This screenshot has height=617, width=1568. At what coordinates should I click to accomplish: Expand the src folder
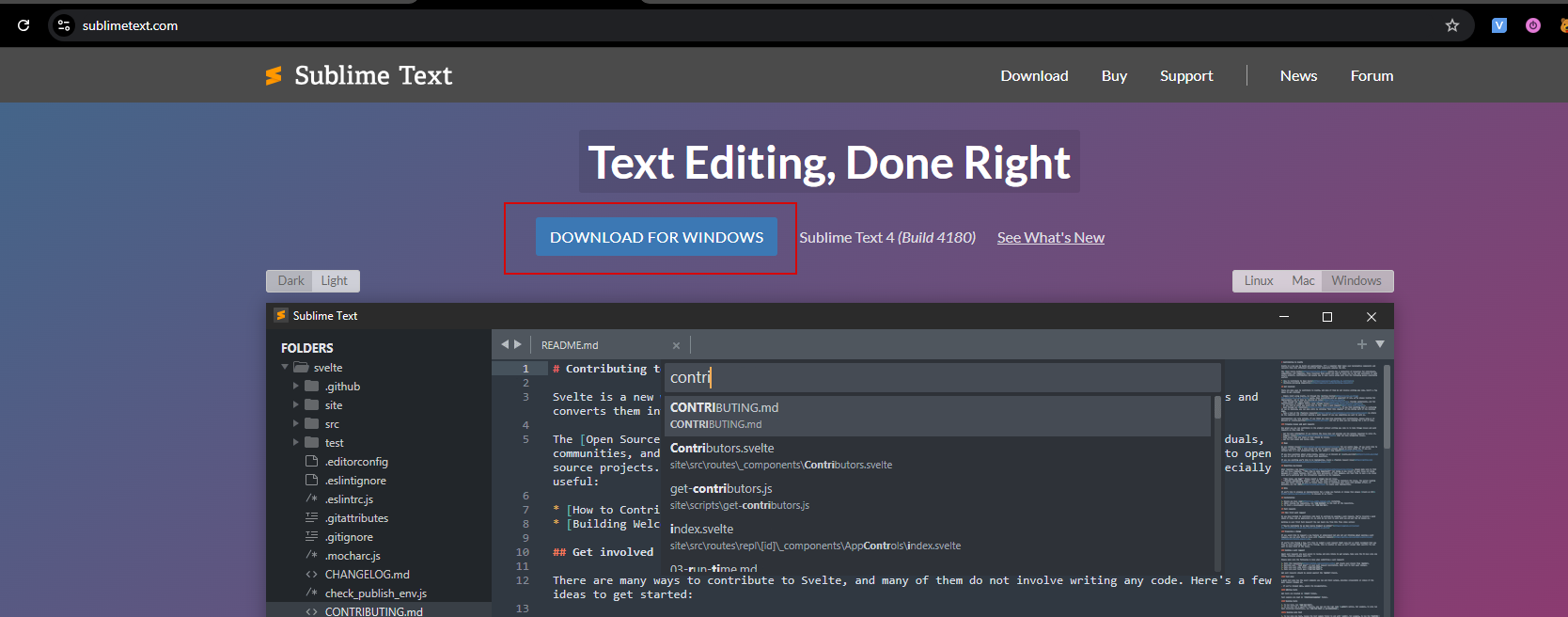(x=296, y=423)
